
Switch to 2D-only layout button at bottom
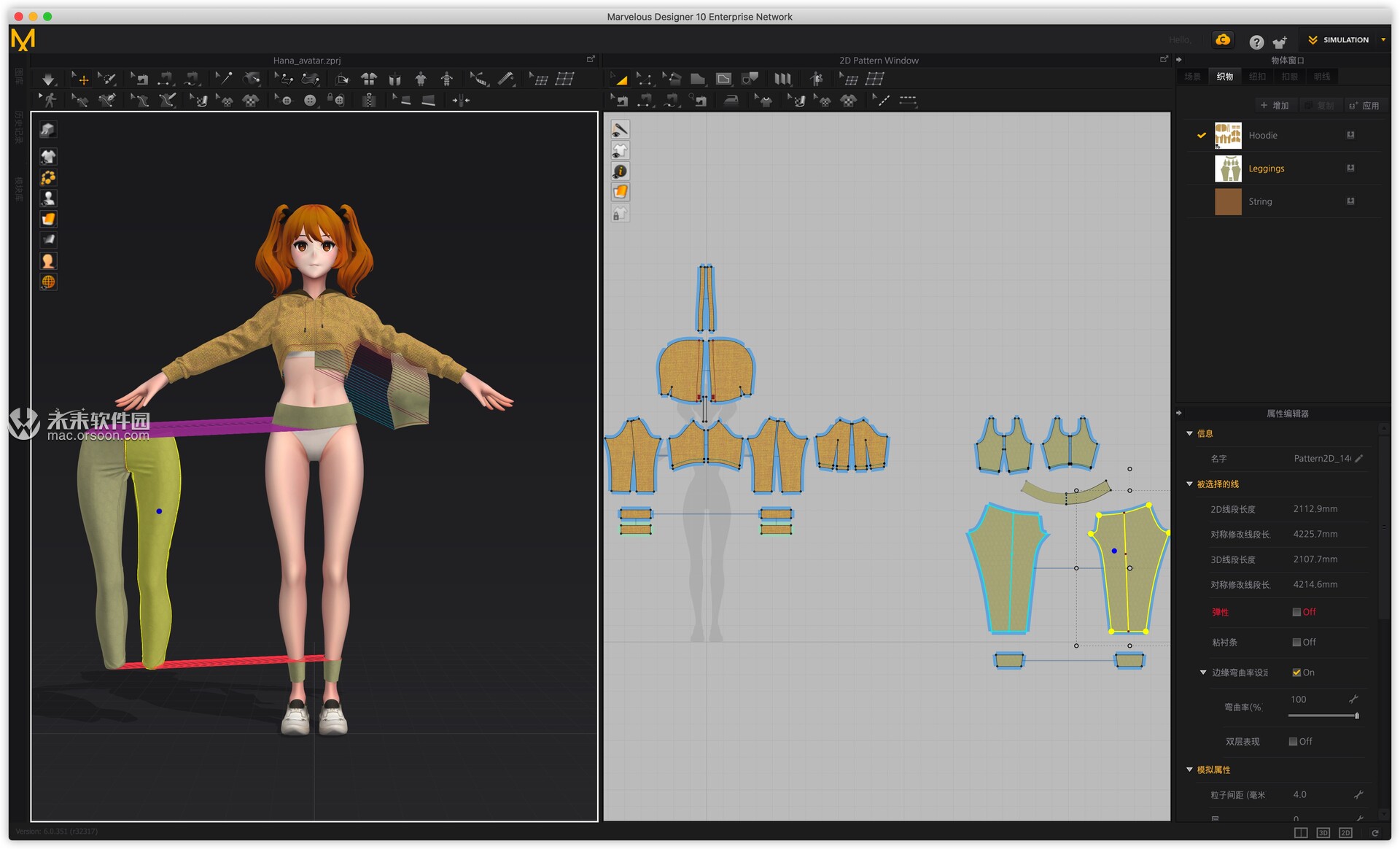click(1345, 832)
